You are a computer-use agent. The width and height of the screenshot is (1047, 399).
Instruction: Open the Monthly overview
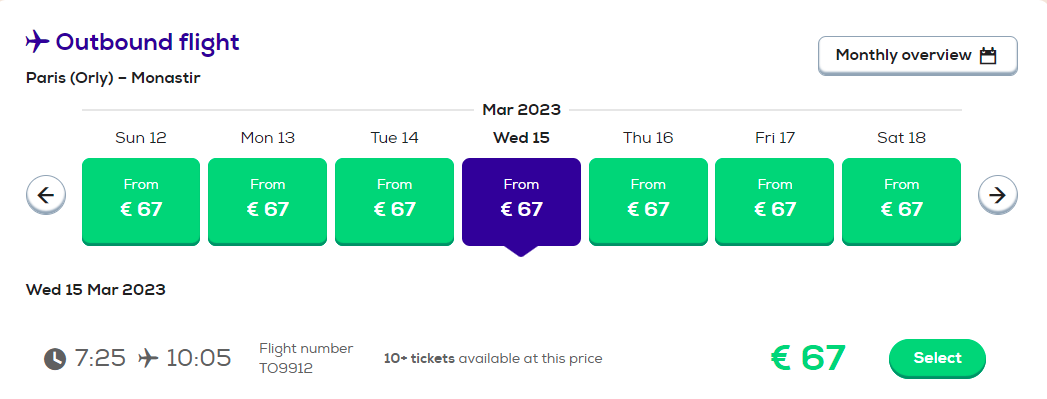click(x=917, y=55)
